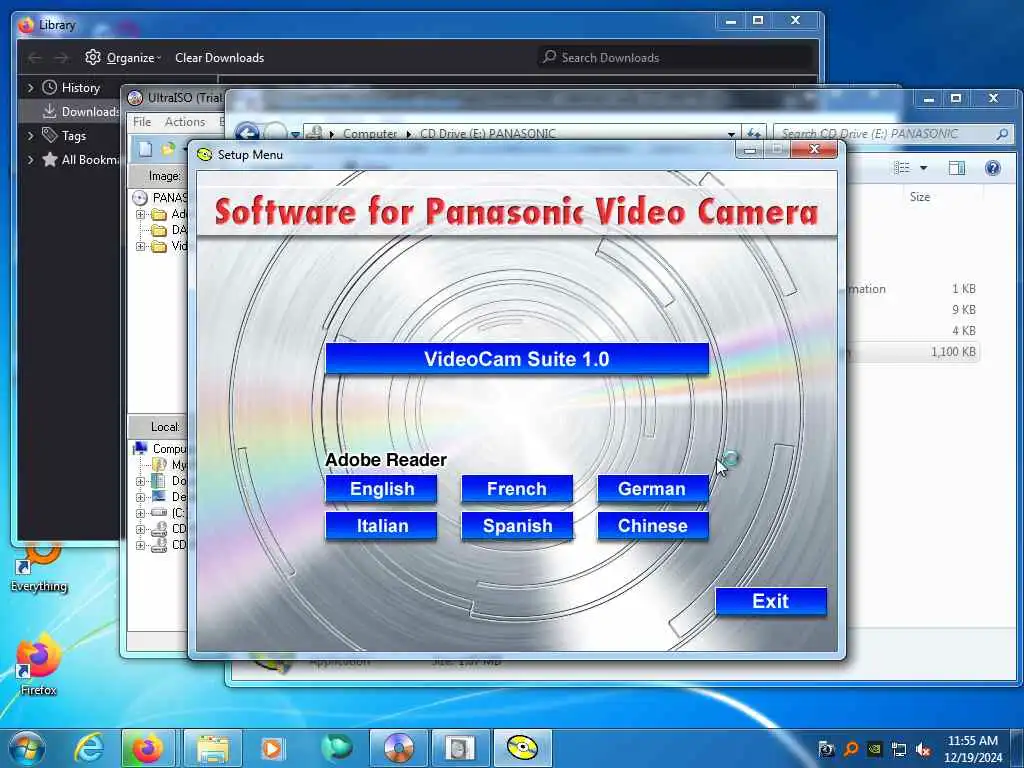Image resolution: width=1024 pixels, height=768 pixels.
Task: Open Organize menu in Library window
Action: click(x=123, y=57)
